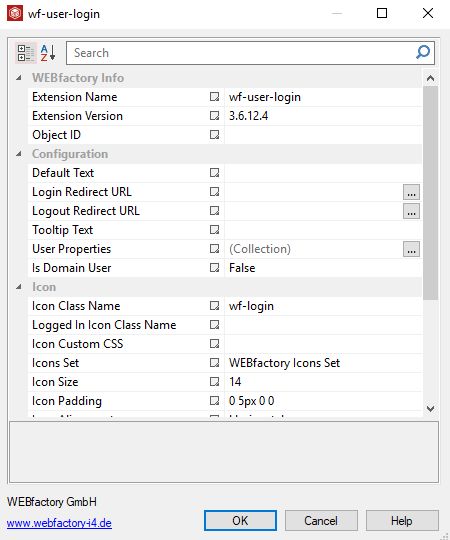Open Login Redirect URL browse ellipsis button
The width and height of the screenshot is (450, 540).
411,192
